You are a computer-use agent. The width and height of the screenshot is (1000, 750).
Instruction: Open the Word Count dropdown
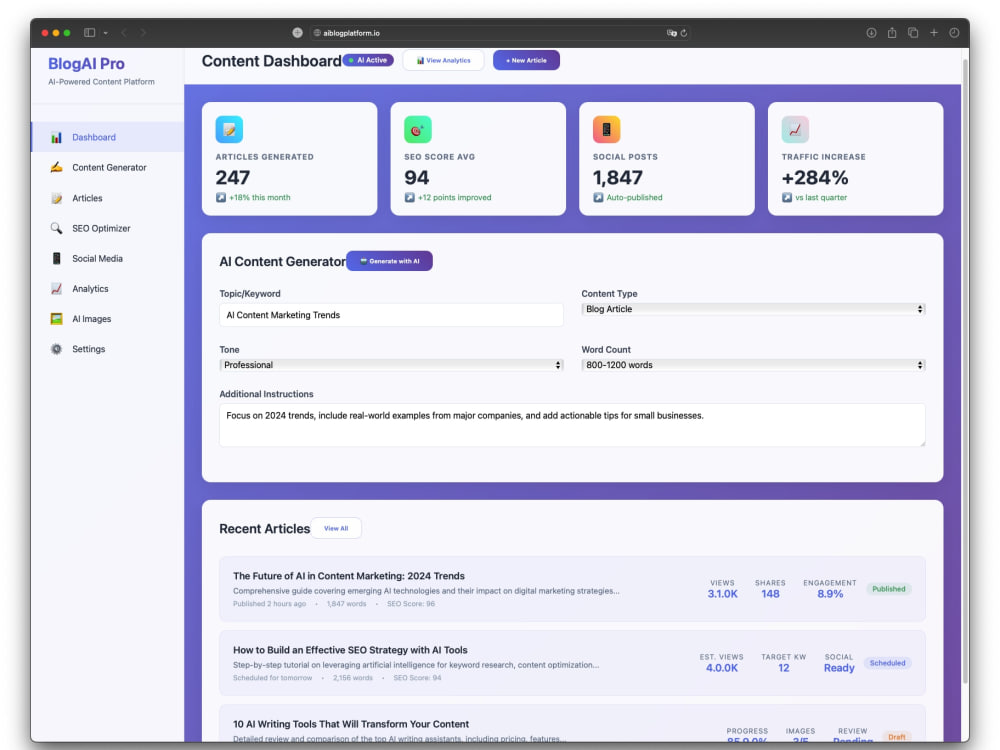click(x=753, y=365)
